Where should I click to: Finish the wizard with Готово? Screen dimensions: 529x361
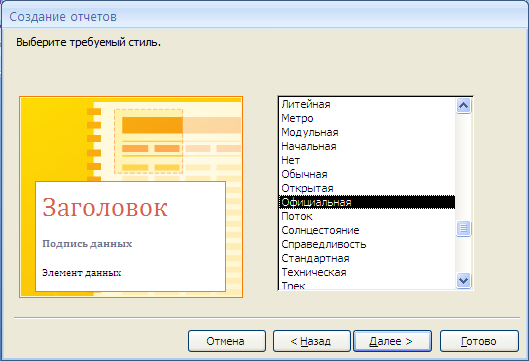(479, 341)
